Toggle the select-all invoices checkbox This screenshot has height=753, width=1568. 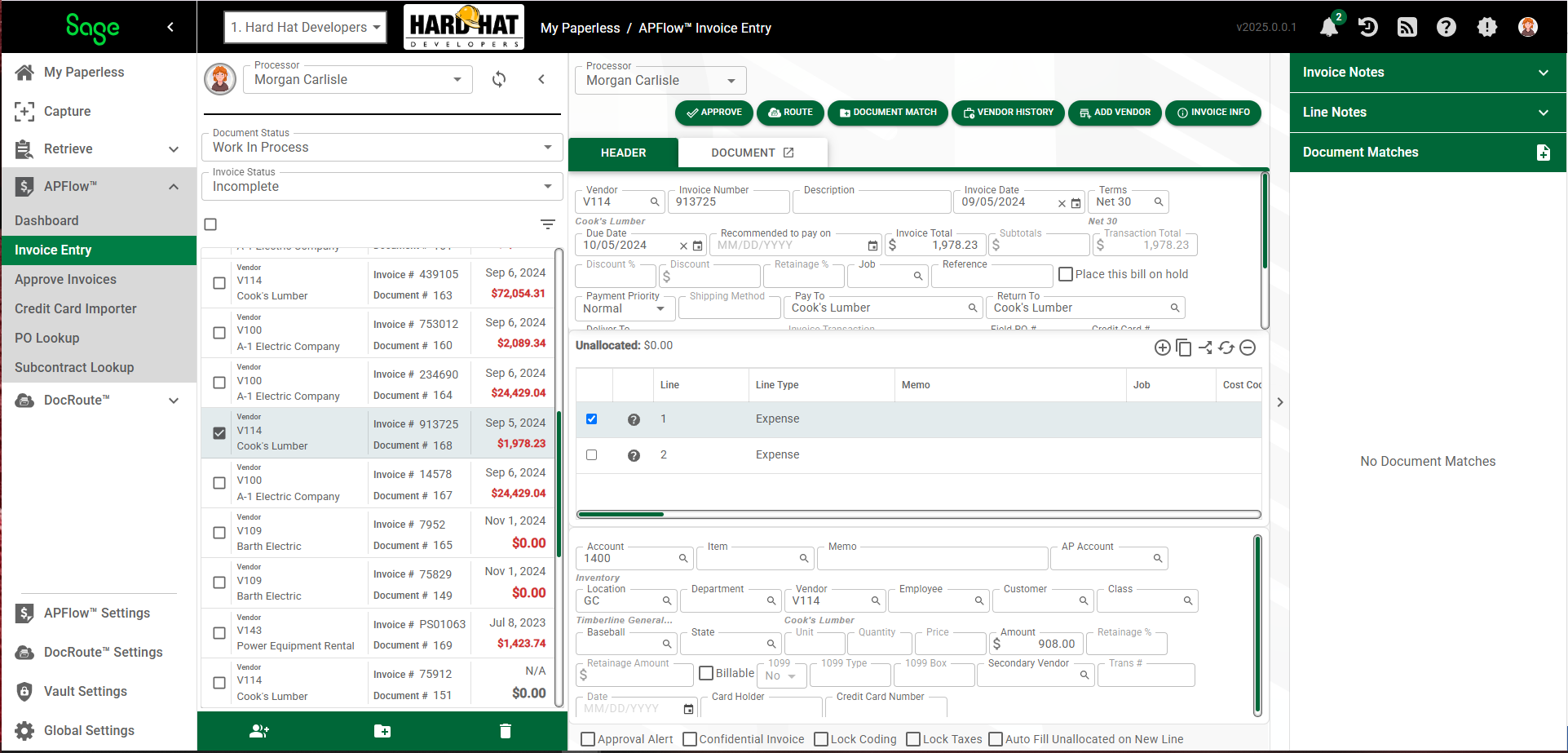coord(210,224)
